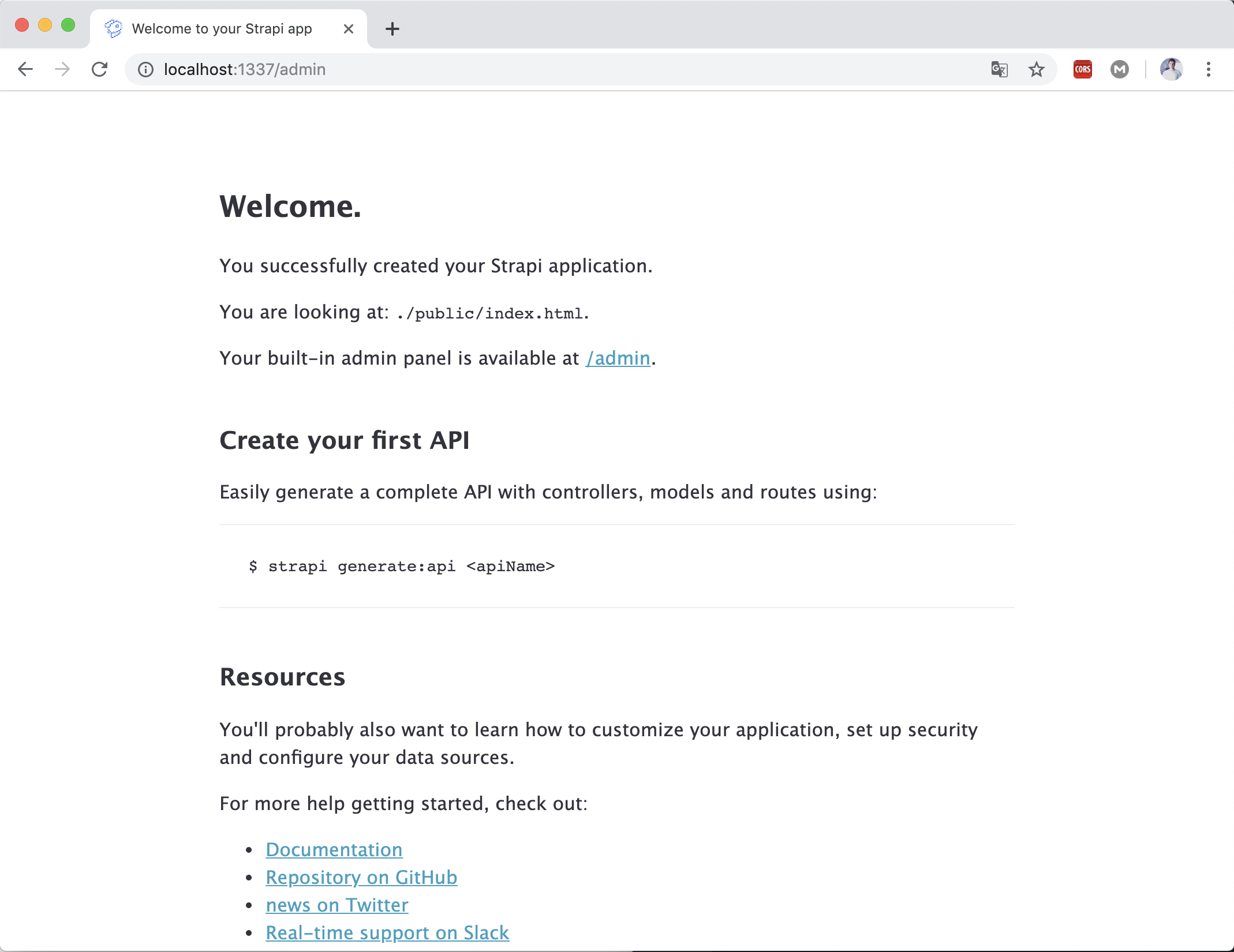Follow the /admin link
The height and width of the screenshot is (952, 1234).
(618, 358)
